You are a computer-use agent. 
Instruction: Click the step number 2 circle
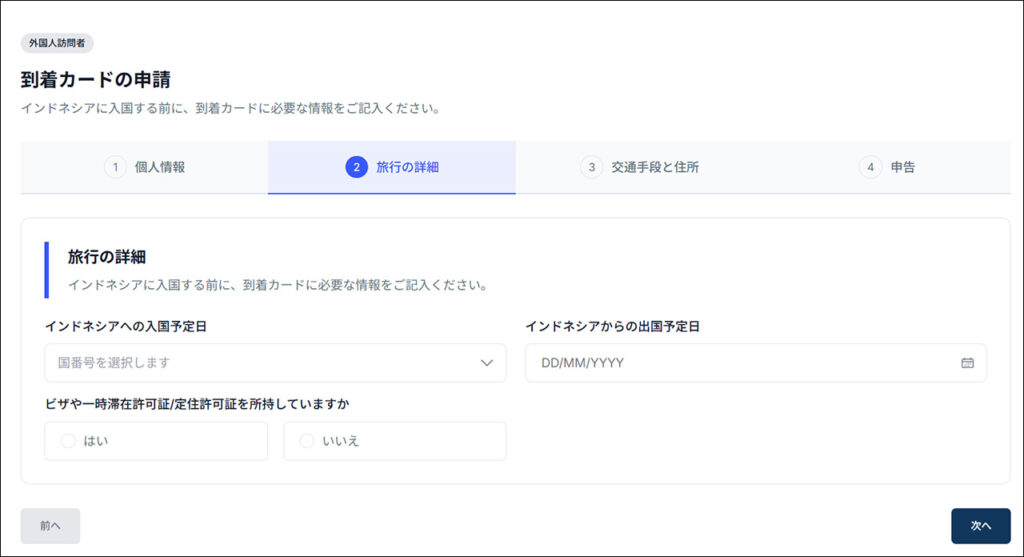(357, 167)
